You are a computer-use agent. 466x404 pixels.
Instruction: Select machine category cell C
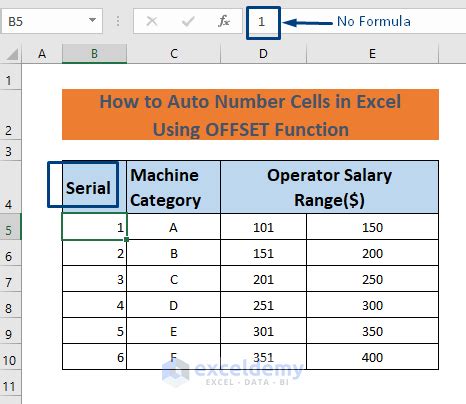point(174,279)
